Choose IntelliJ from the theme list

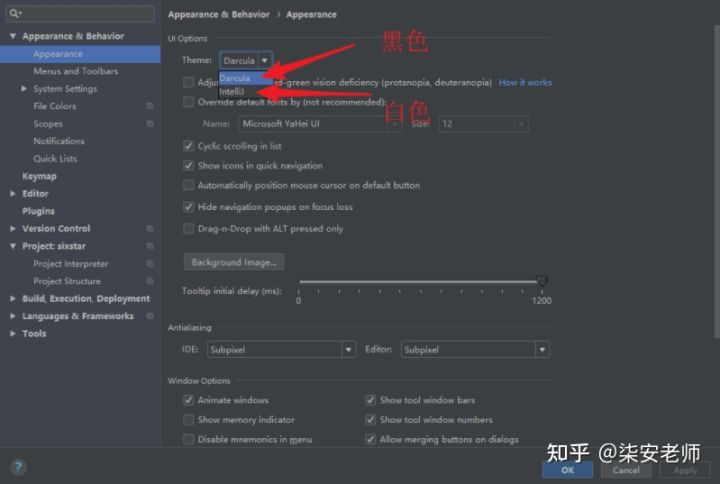tap(232, 91)
